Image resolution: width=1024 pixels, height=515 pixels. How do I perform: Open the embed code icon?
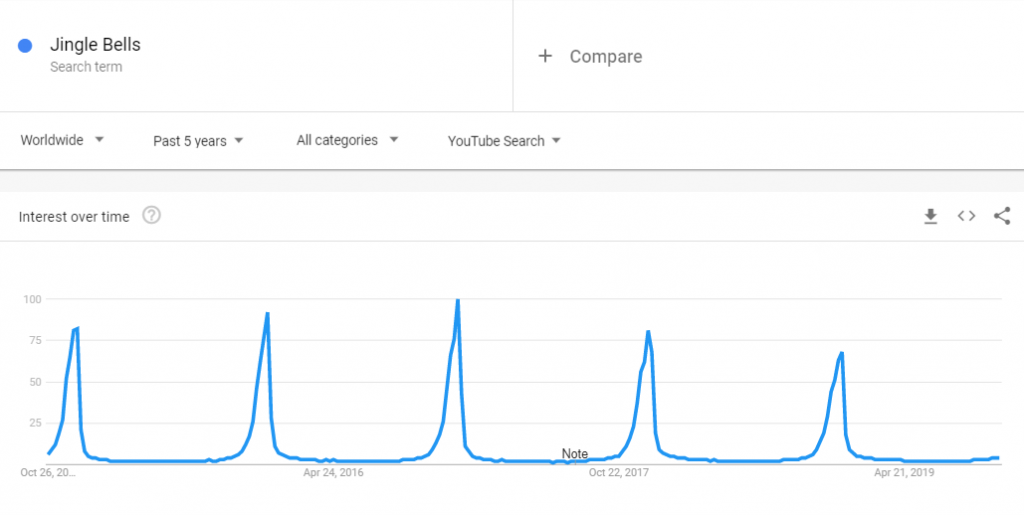[x=967, y=216]
